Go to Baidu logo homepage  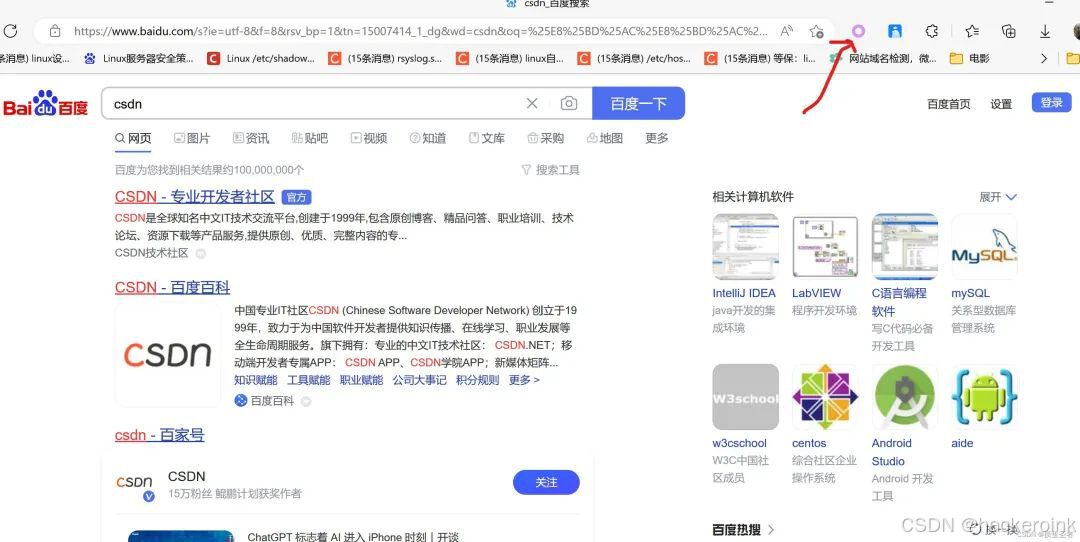46,103
